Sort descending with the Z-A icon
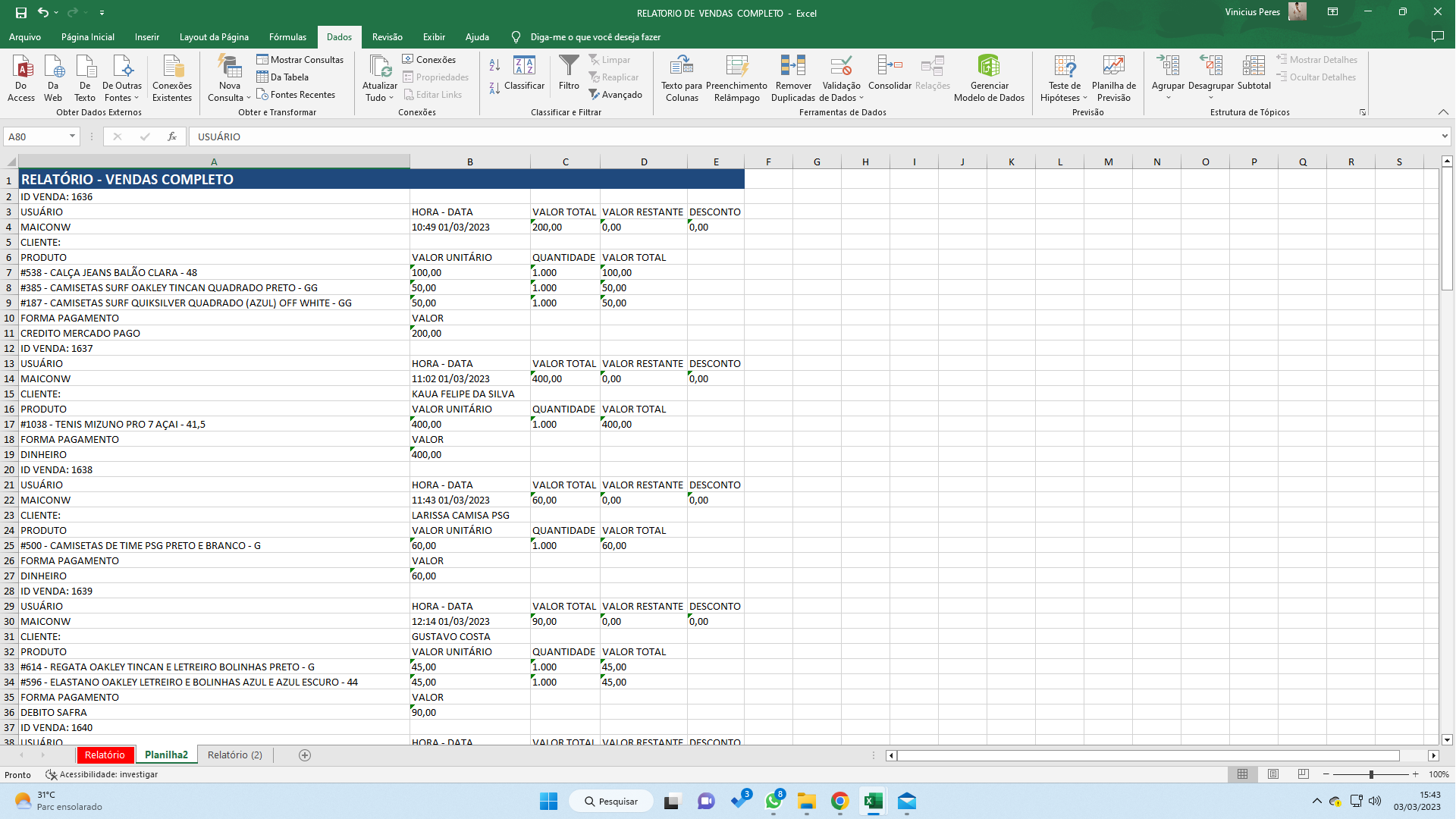 point(495,88)
